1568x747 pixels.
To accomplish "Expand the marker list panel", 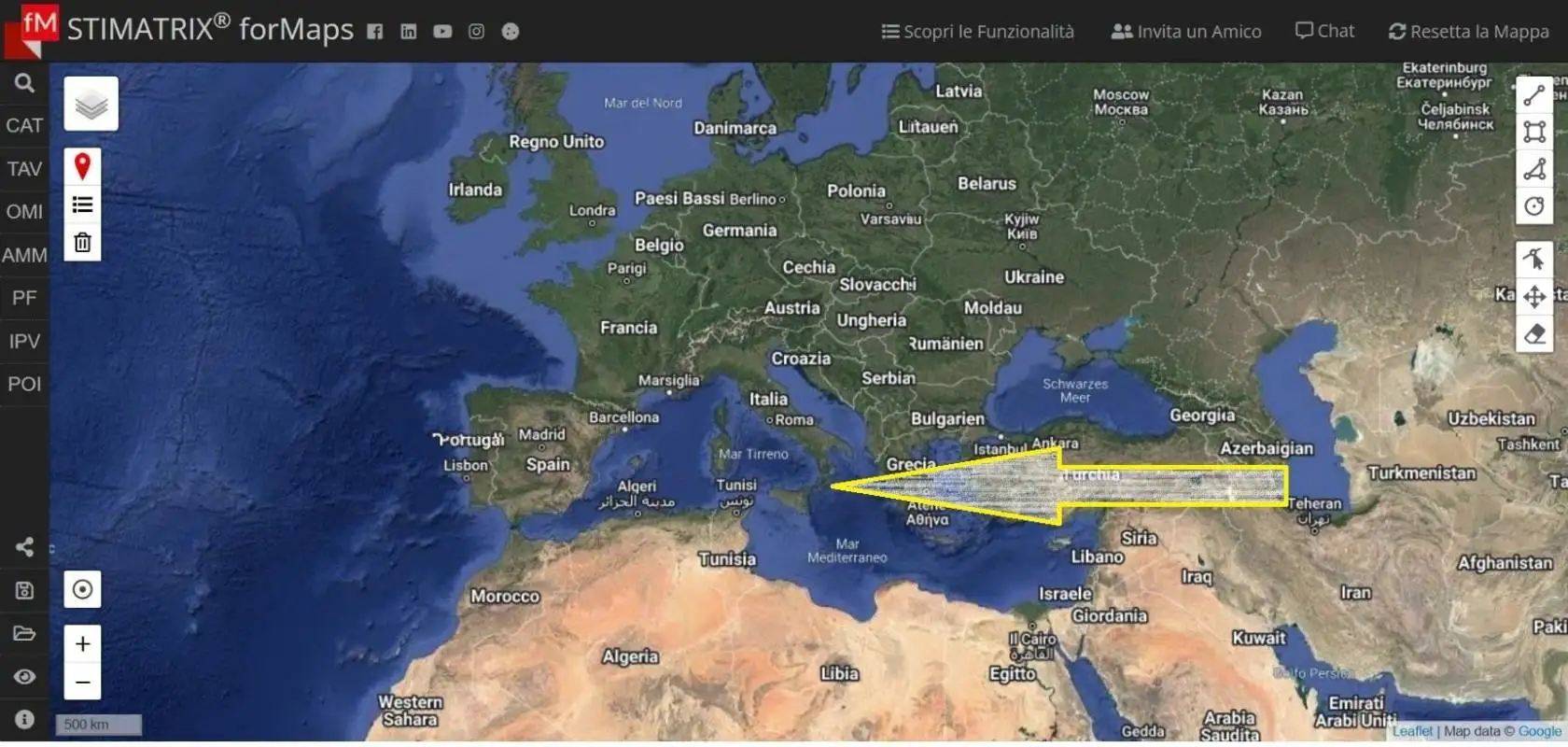I will pyautogui.click(x=82, y=204).
